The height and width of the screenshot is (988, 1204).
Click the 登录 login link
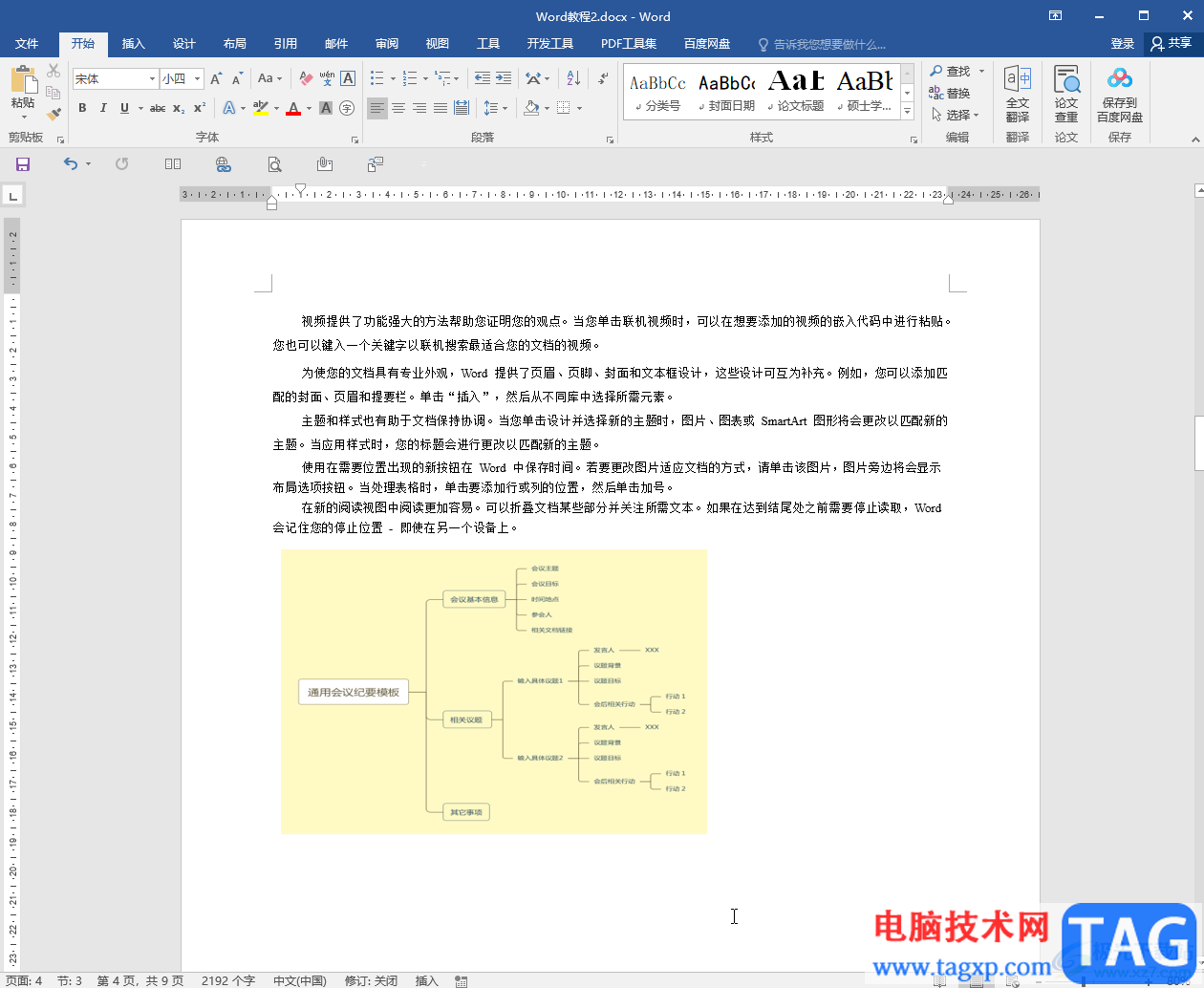(x=1123, y=44)
